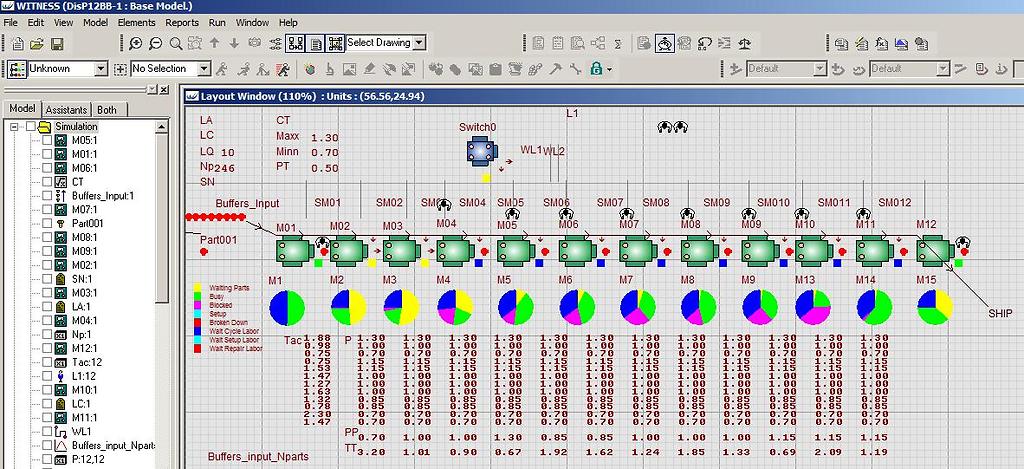1024x469 pixels.
Task: Click the yellow Waiting Parts legend swatch
Action: click(x=197, y=287)
